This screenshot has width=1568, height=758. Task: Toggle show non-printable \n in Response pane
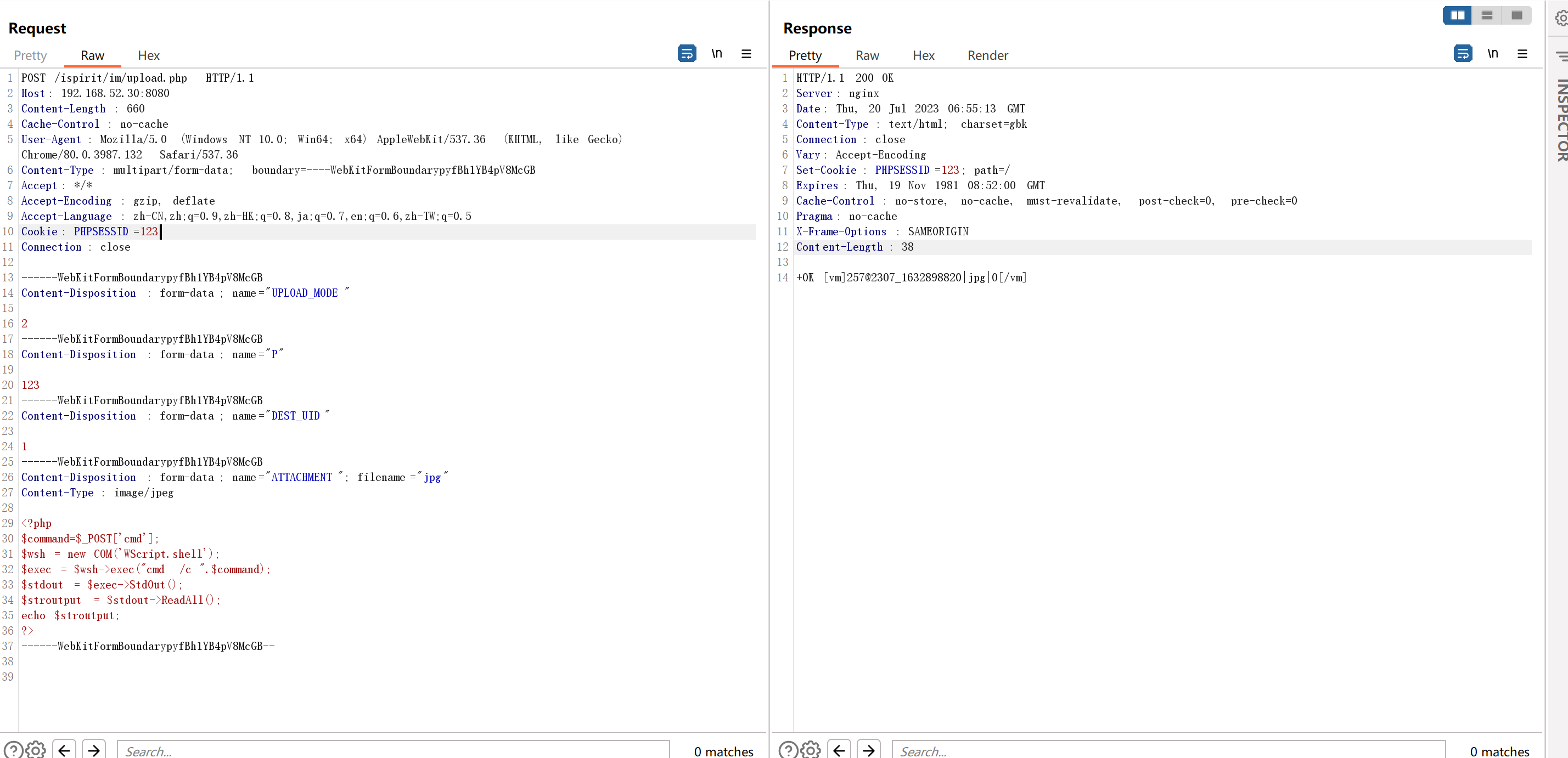1492,54
